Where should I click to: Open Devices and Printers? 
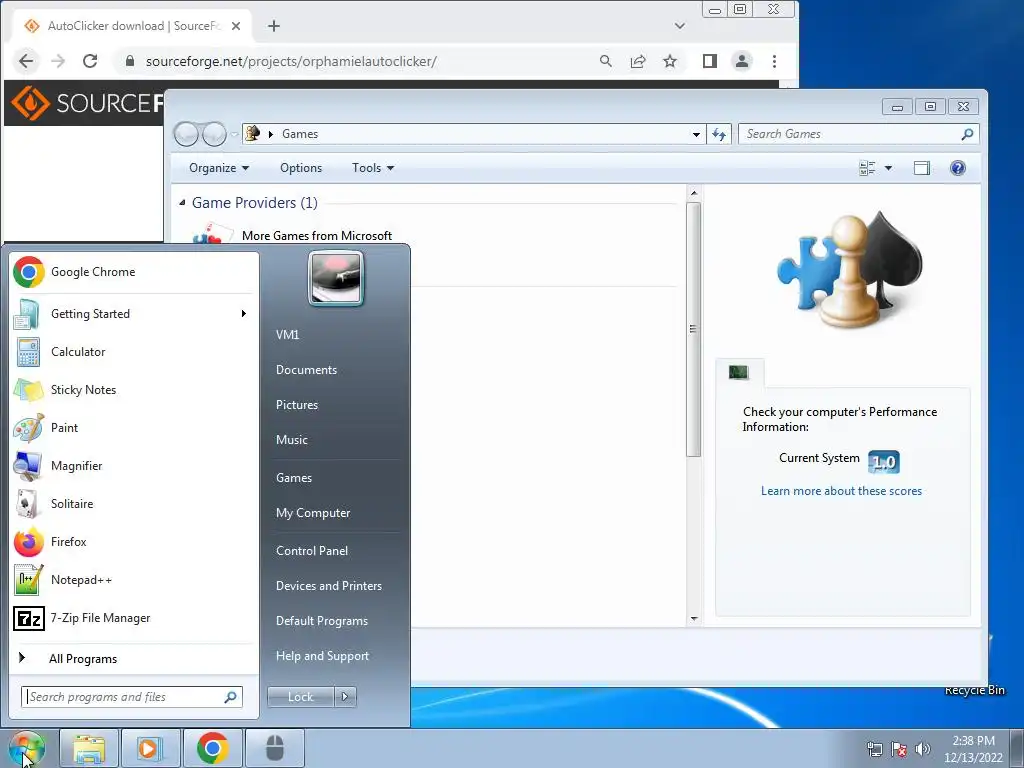coord(329,586)
